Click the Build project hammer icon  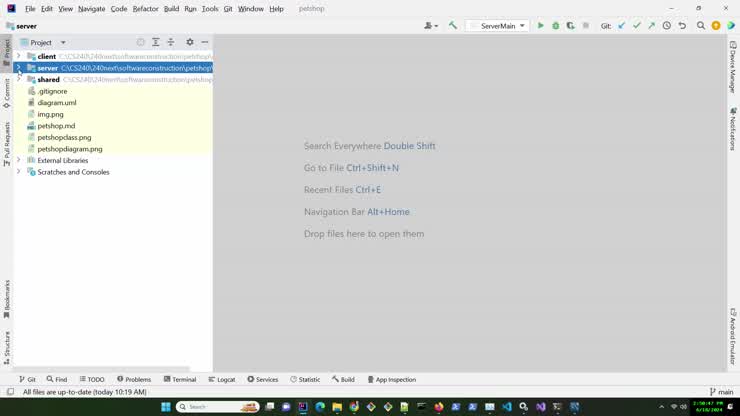[x=453, y=26]
